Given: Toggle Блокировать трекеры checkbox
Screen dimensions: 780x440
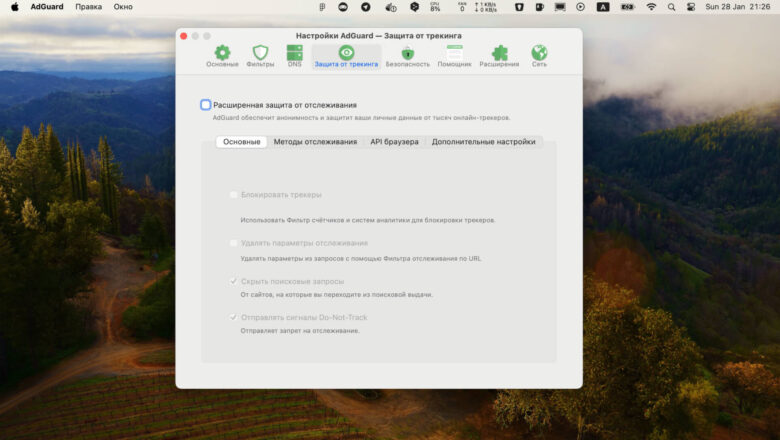Looking at the screenshot, I should coord(233,194).
